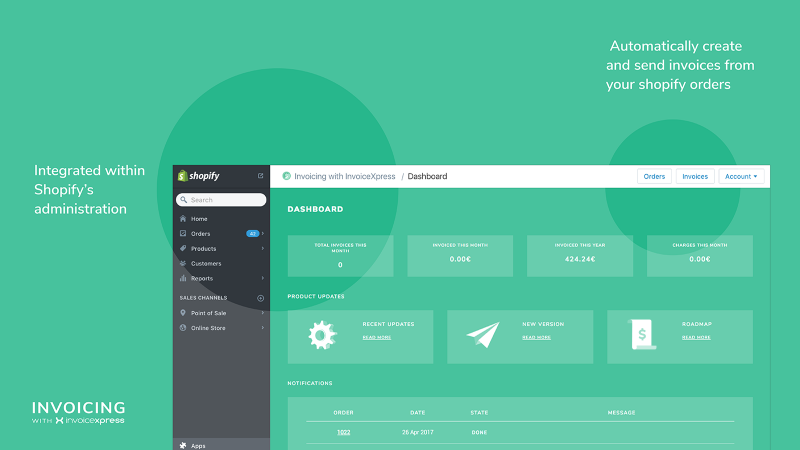The width and height of the screenshot is (800, 450).
Task: Click the Message column header
Action: coord(621,413)
